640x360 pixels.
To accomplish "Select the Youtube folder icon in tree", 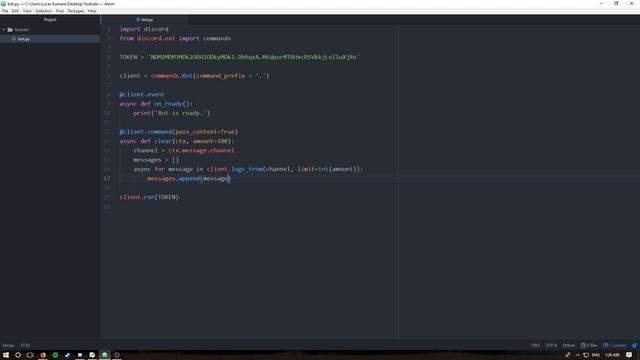I will click(x=10, y=30).
